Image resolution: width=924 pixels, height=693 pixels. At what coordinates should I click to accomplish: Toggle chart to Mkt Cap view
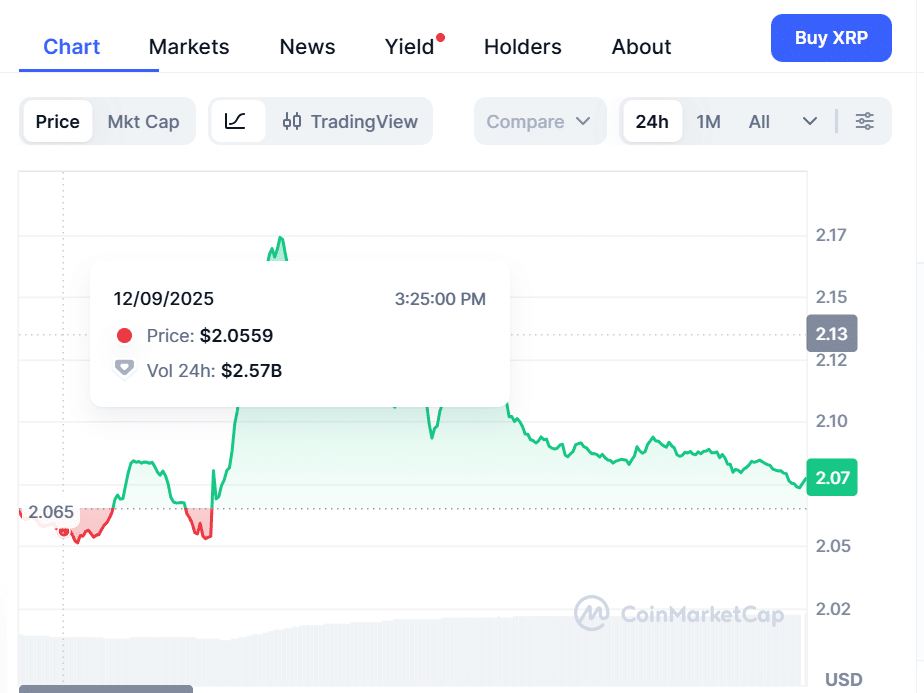(x=143, y=121)
